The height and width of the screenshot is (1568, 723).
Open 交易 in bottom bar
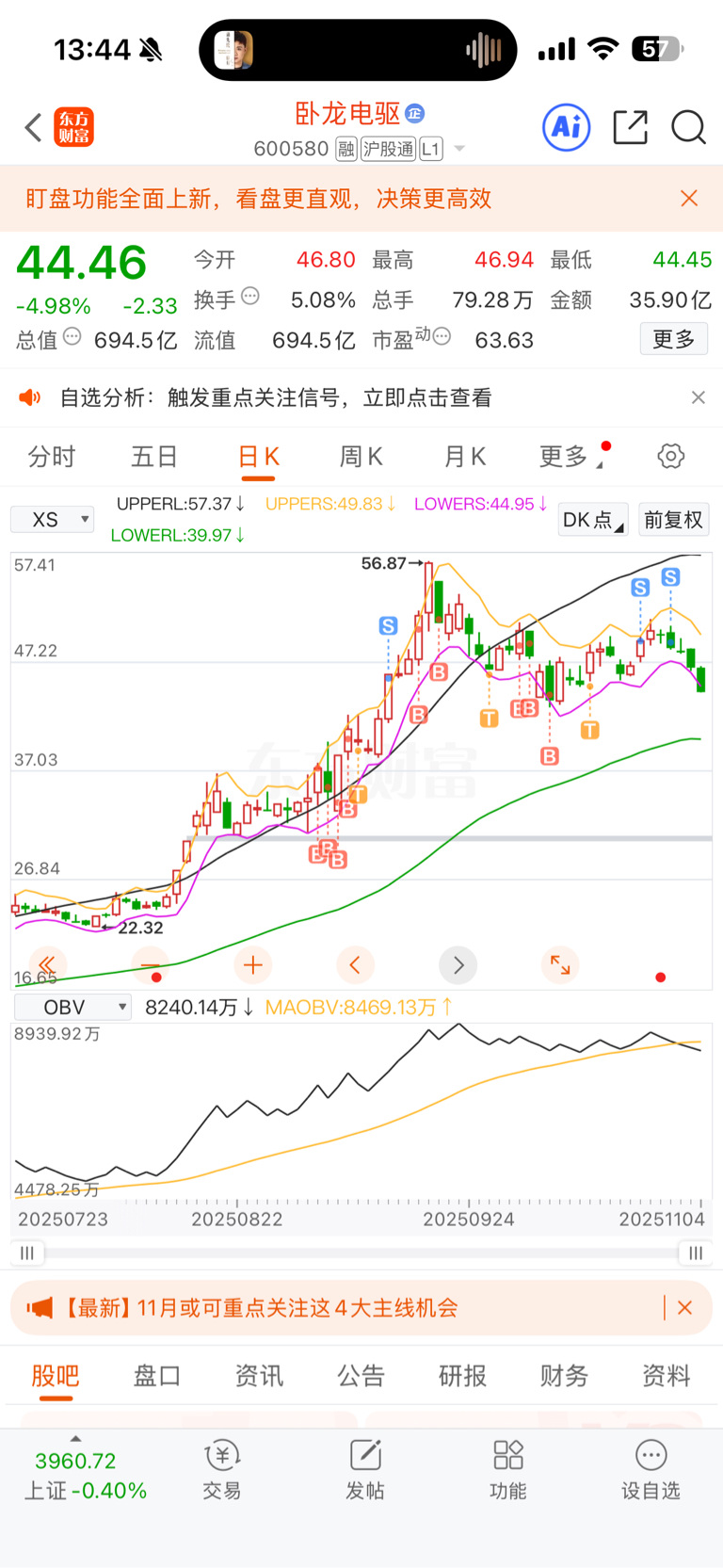point(222,1470)
